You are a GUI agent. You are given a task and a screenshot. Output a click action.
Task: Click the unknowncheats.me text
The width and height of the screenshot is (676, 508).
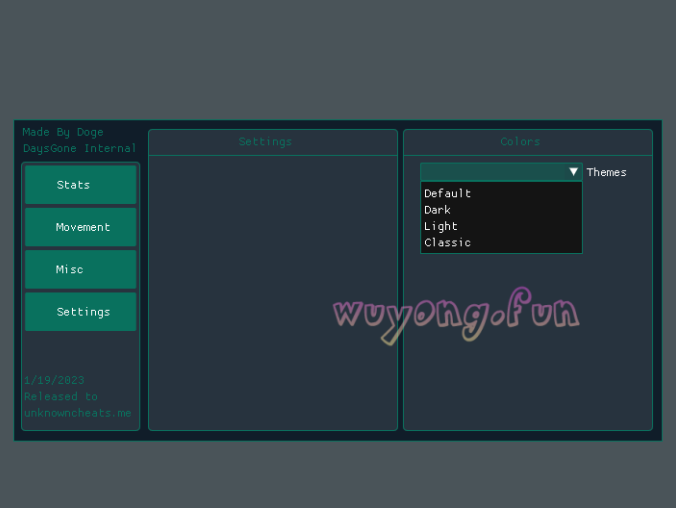coord(78,413)
